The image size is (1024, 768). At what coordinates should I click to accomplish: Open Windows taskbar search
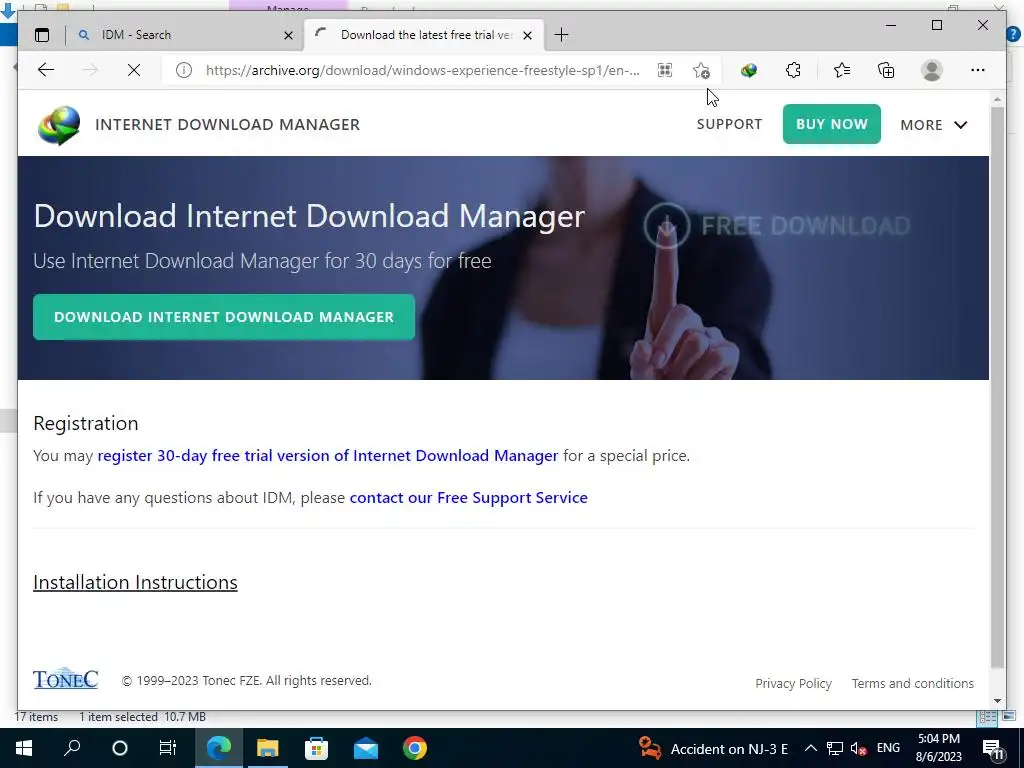click(x=72, y=748)
